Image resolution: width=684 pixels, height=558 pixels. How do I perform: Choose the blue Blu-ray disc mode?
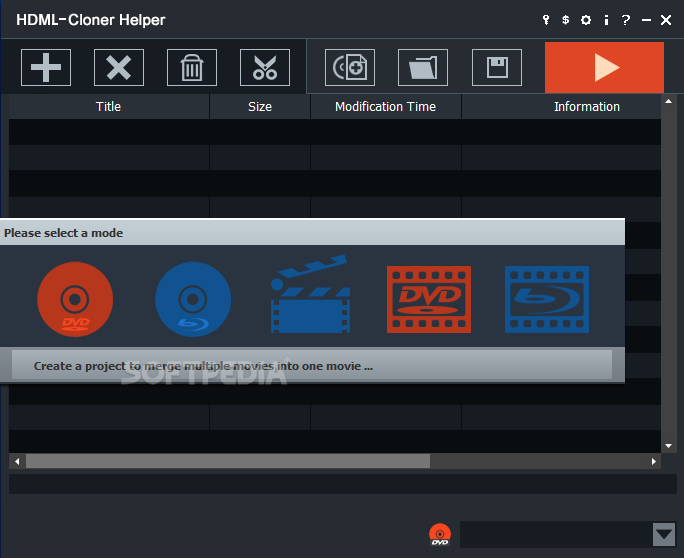(193, 299)
